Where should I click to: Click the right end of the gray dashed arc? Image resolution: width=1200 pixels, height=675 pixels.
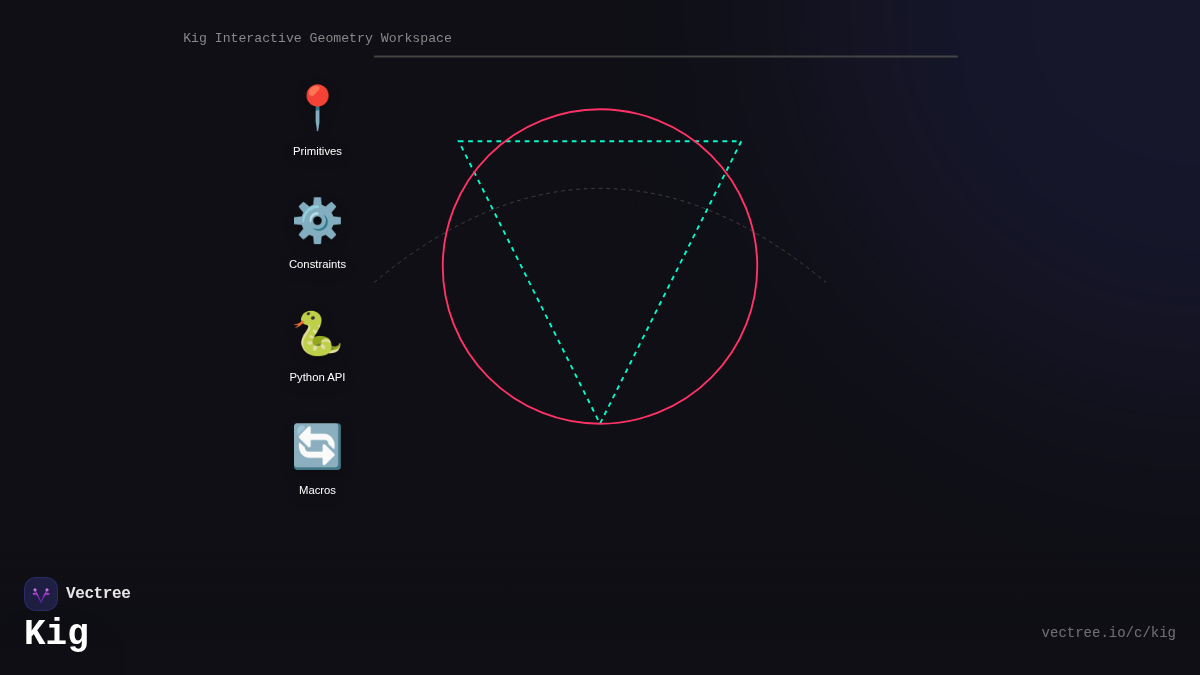point(824,281)
